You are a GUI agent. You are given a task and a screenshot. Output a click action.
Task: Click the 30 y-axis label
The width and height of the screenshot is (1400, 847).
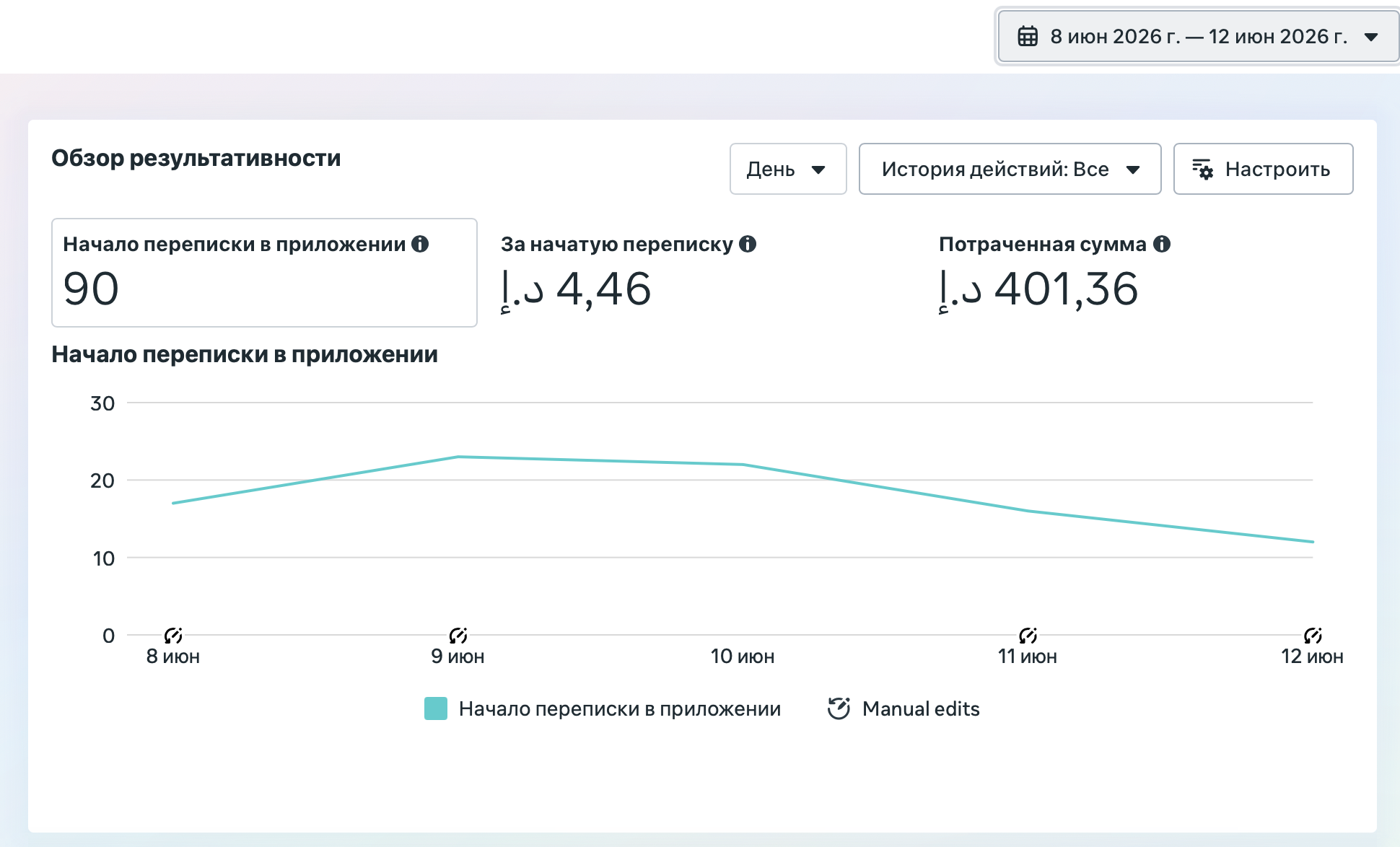tap(102, 403)
